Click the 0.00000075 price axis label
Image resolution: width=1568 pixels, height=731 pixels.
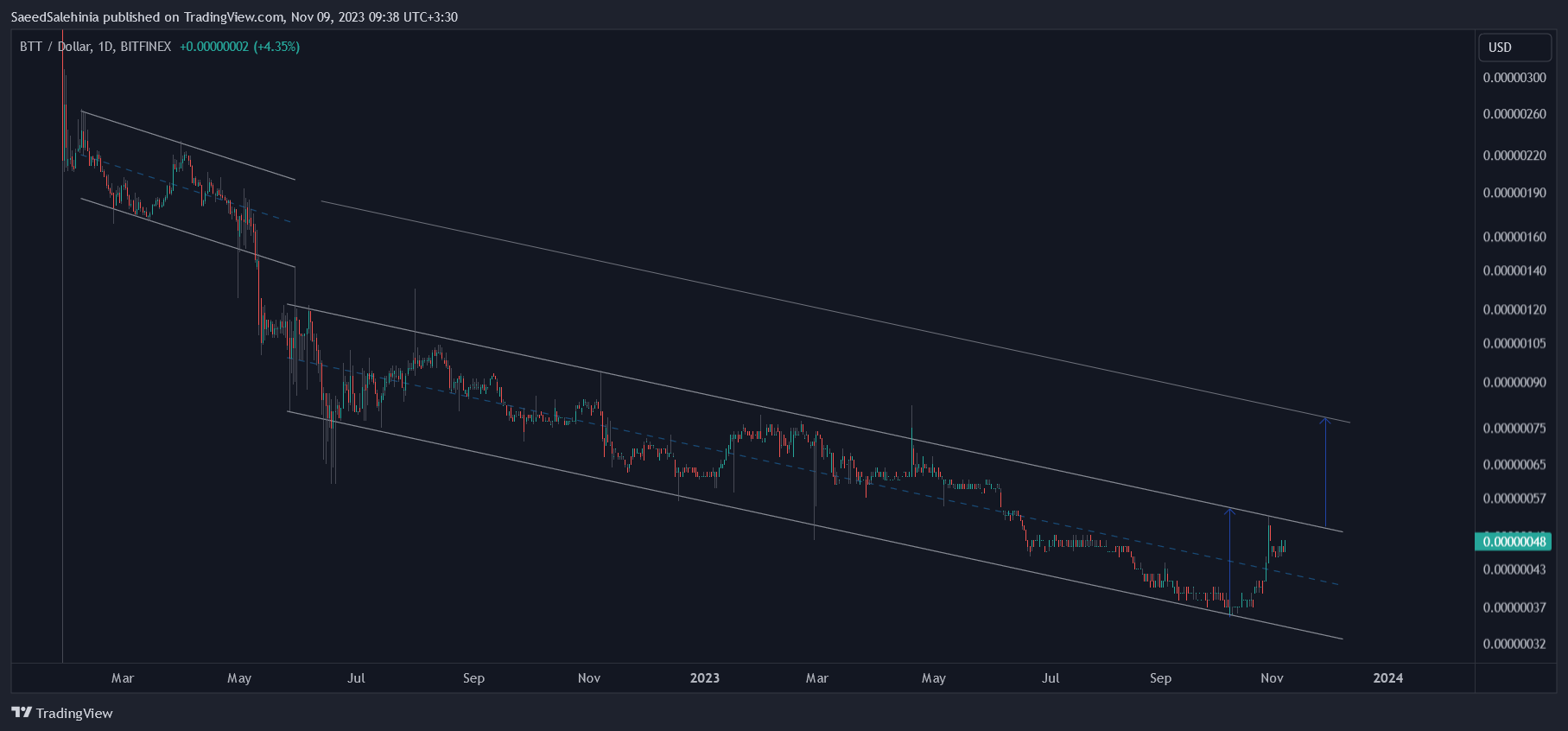point(1514,428)
